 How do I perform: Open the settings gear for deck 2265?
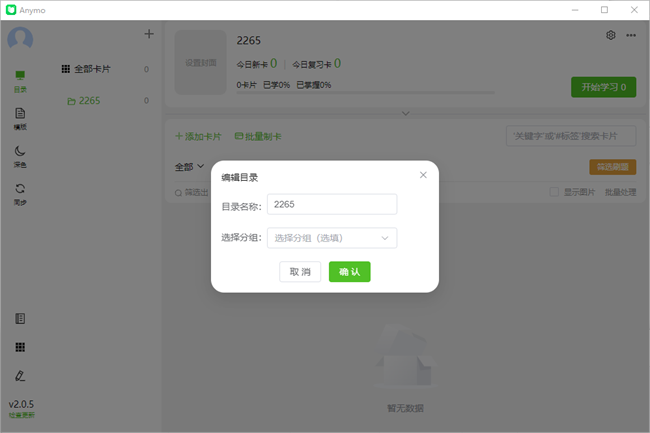pos(611,35)
